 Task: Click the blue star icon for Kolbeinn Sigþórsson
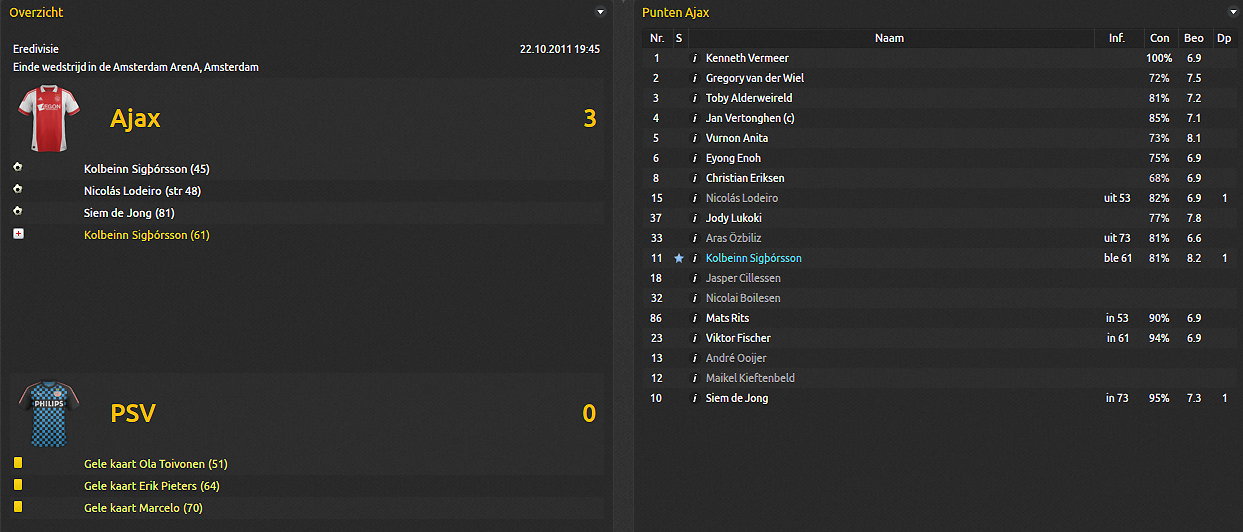click(679, 258)
